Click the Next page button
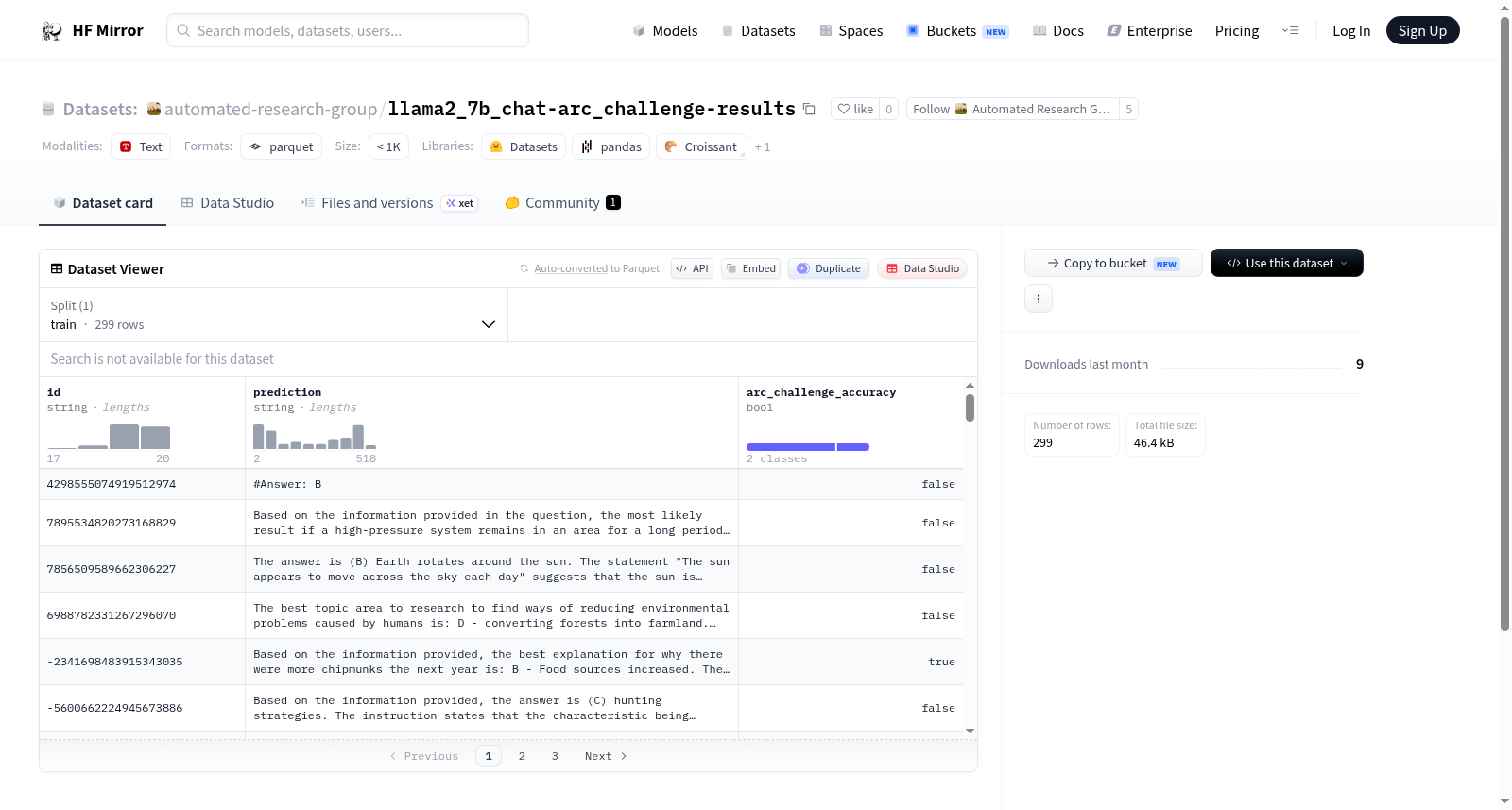This screenshot has height=810, width=1512. (x=606, y=756)
